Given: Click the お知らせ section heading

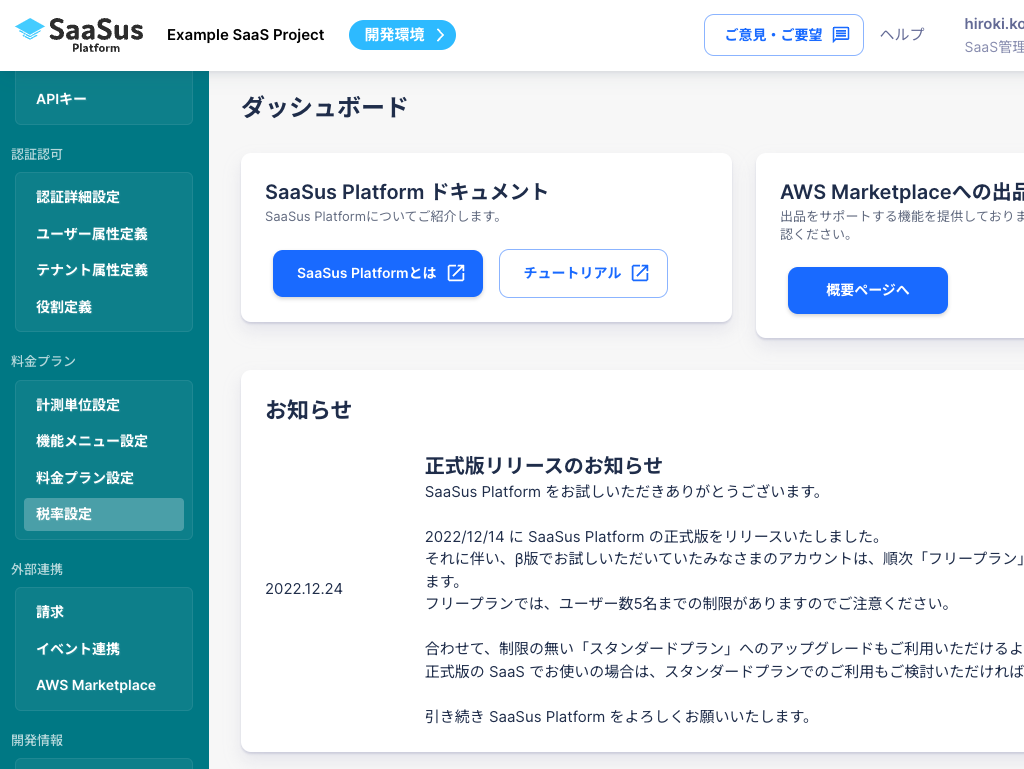Looking at the screenshot, I should click(308, 410).
